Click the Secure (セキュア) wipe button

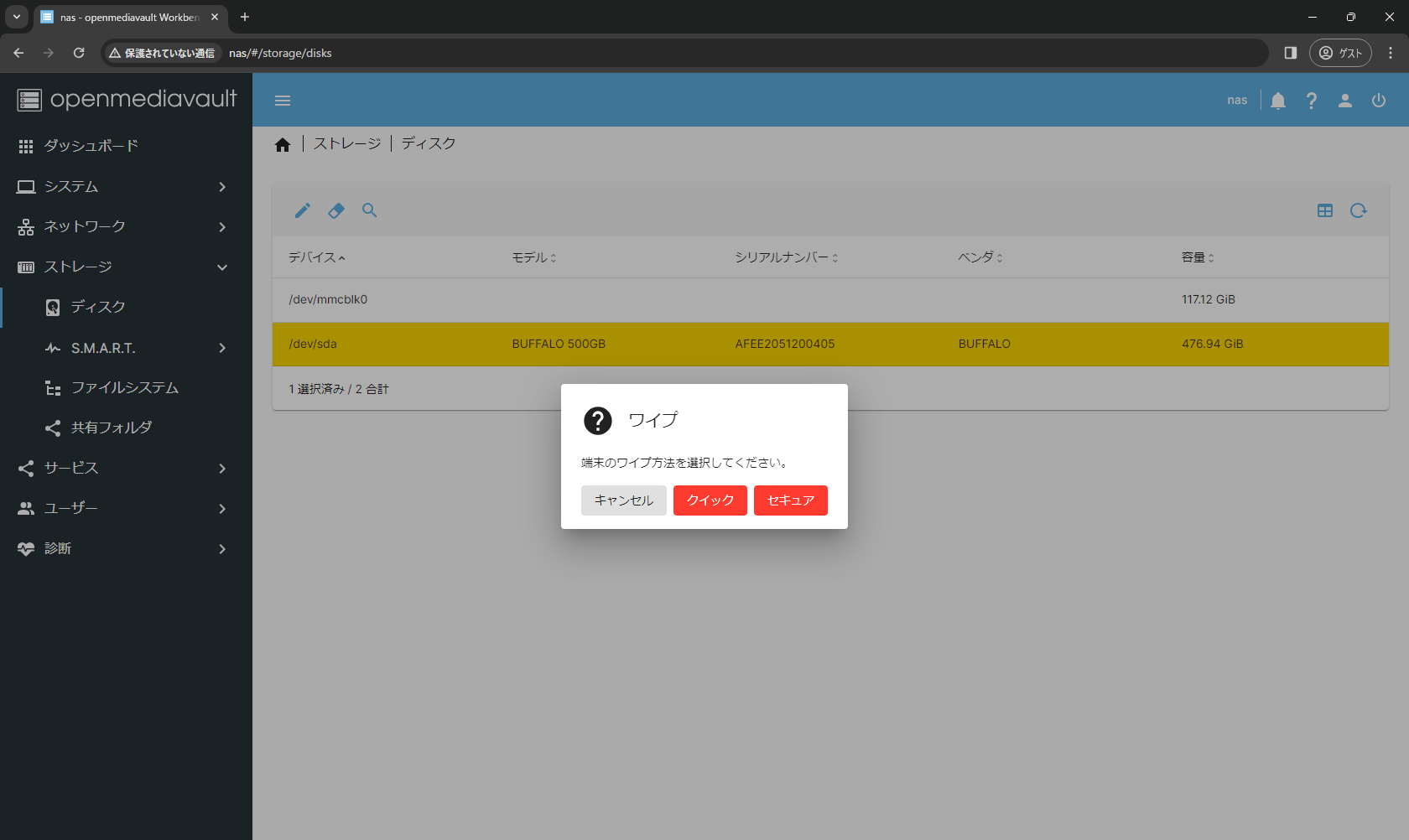(x=790, y=500)
